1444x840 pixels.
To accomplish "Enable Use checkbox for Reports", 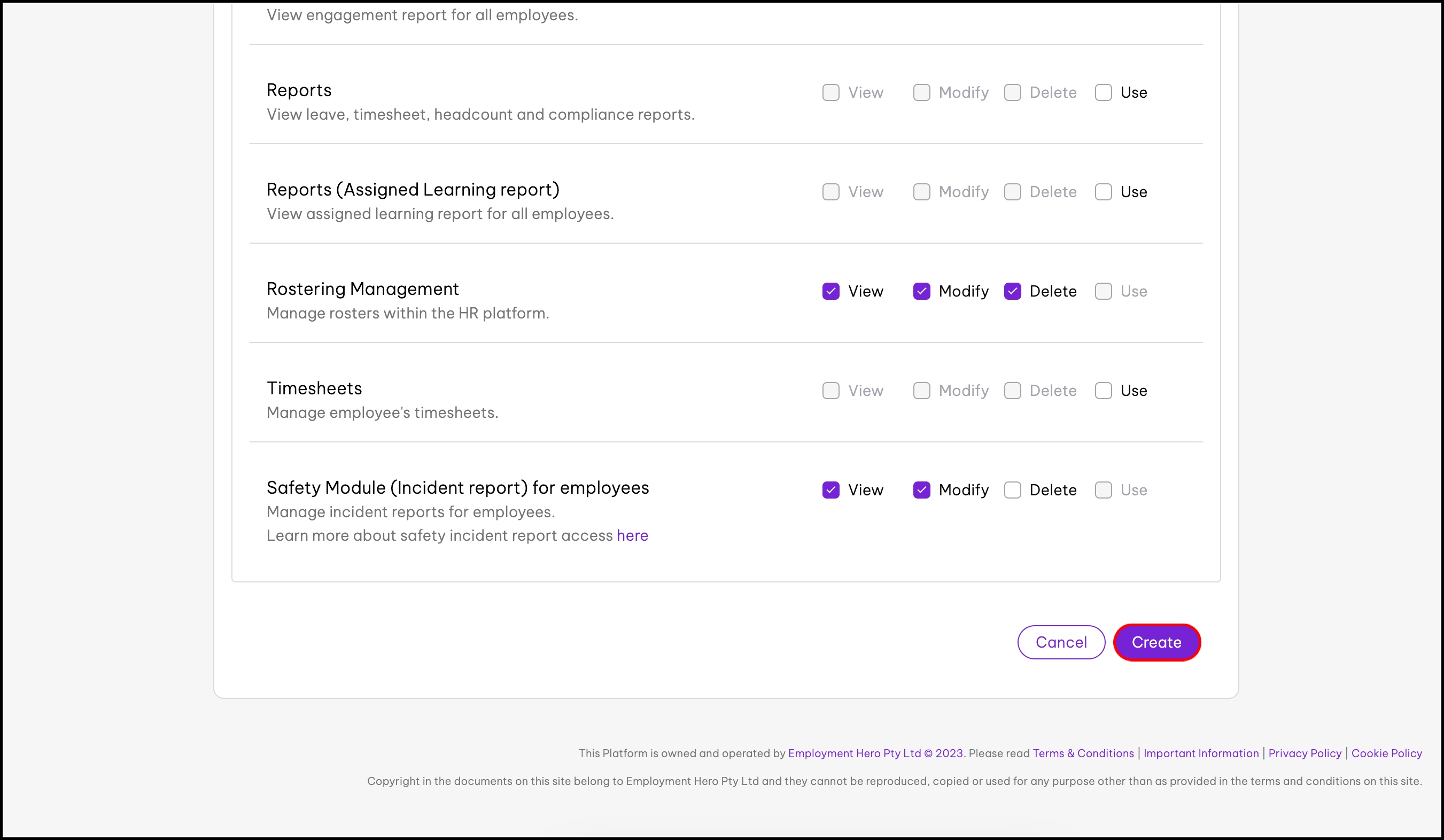I will click(x=1103, y=93).
